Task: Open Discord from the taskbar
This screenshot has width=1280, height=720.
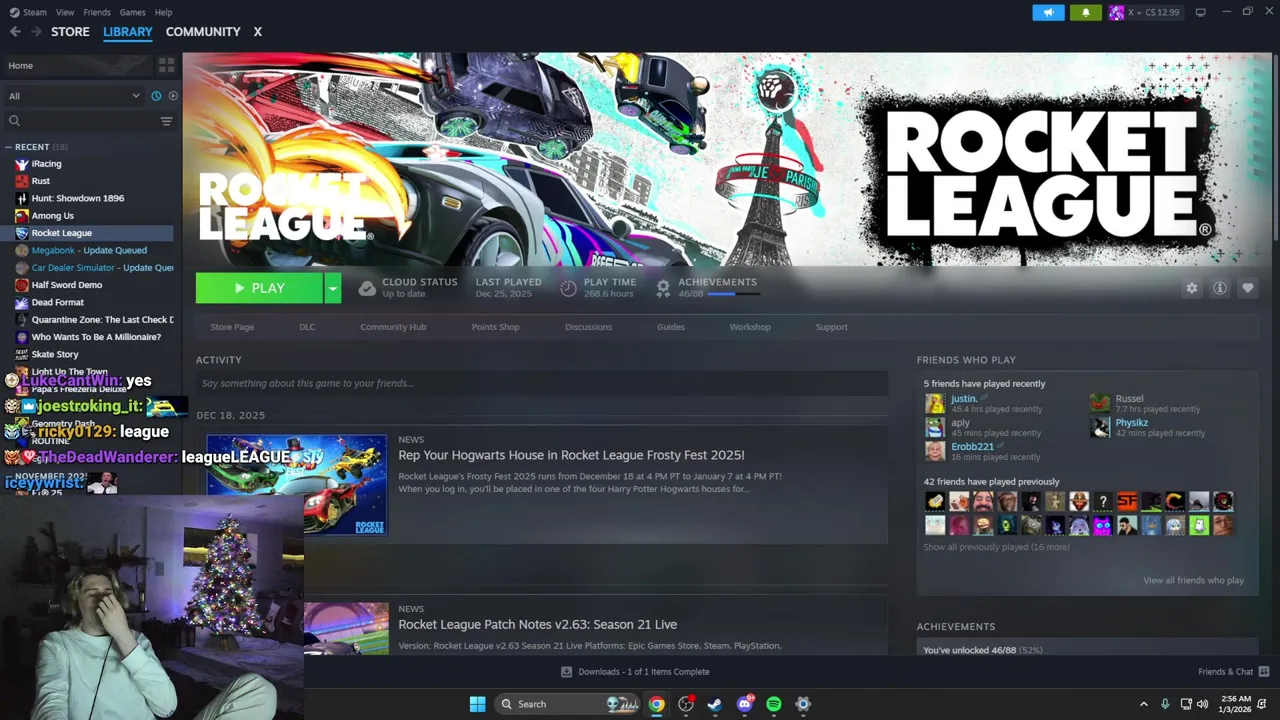Action: pyautogui.click(x=745, y=704)
